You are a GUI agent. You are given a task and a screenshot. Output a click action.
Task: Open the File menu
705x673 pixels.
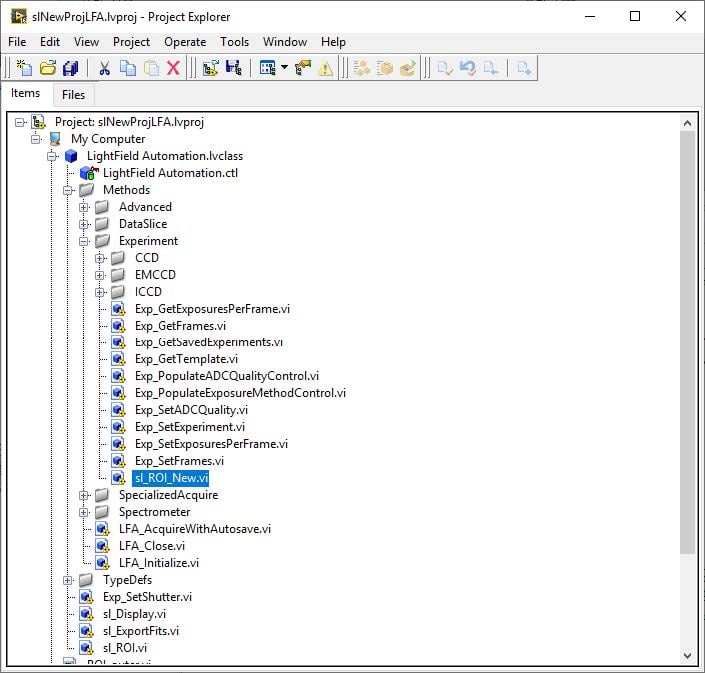point(17,42)
